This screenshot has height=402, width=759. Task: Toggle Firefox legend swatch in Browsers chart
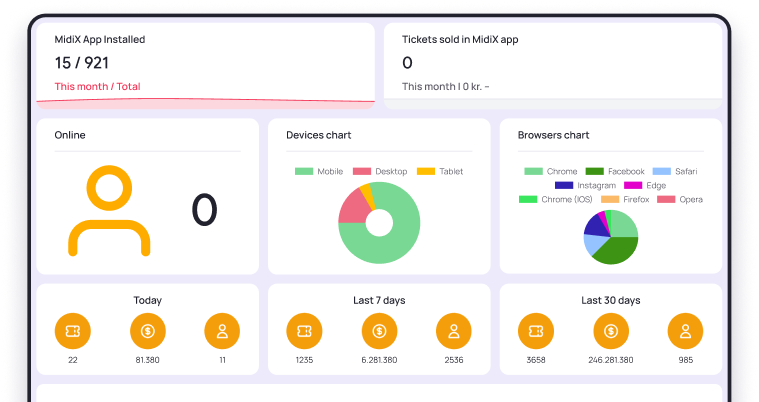(610, 200)
